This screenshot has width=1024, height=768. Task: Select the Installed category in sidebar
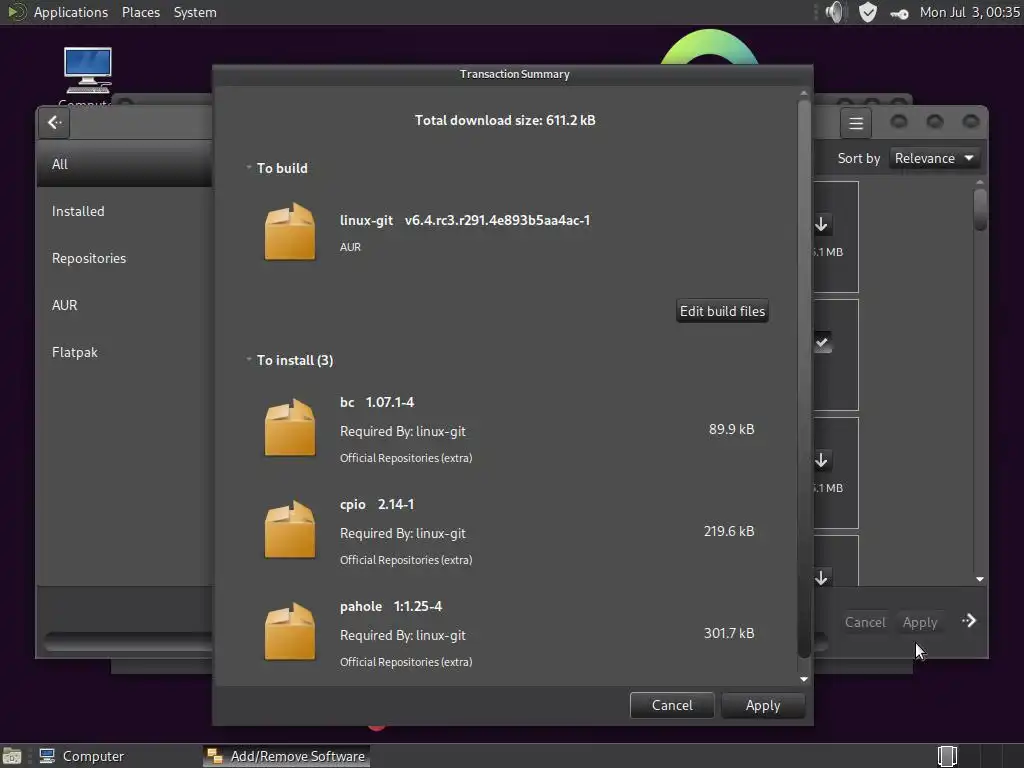124,211
